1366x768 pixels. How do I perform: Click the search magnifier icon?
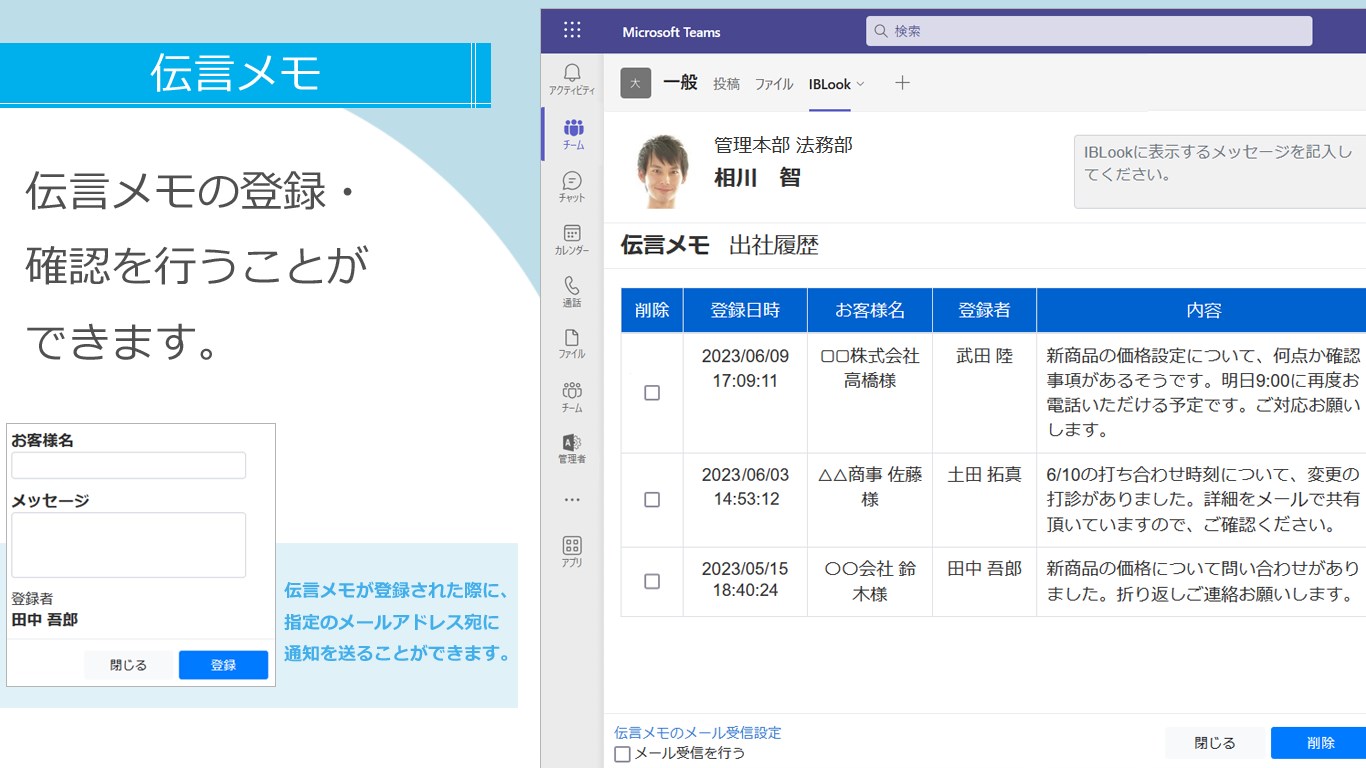click(x=881, y=31)
